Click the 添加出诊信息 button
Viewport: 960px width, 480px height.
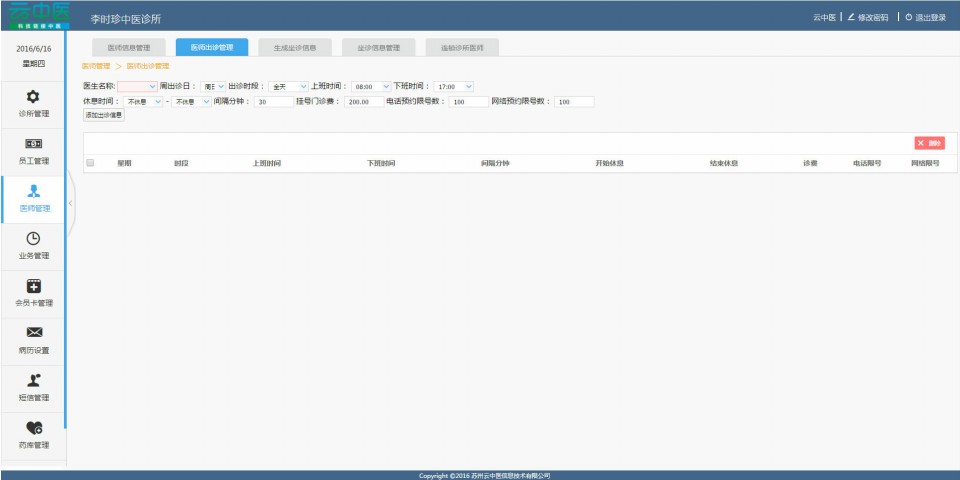click(x=104, y=115)
